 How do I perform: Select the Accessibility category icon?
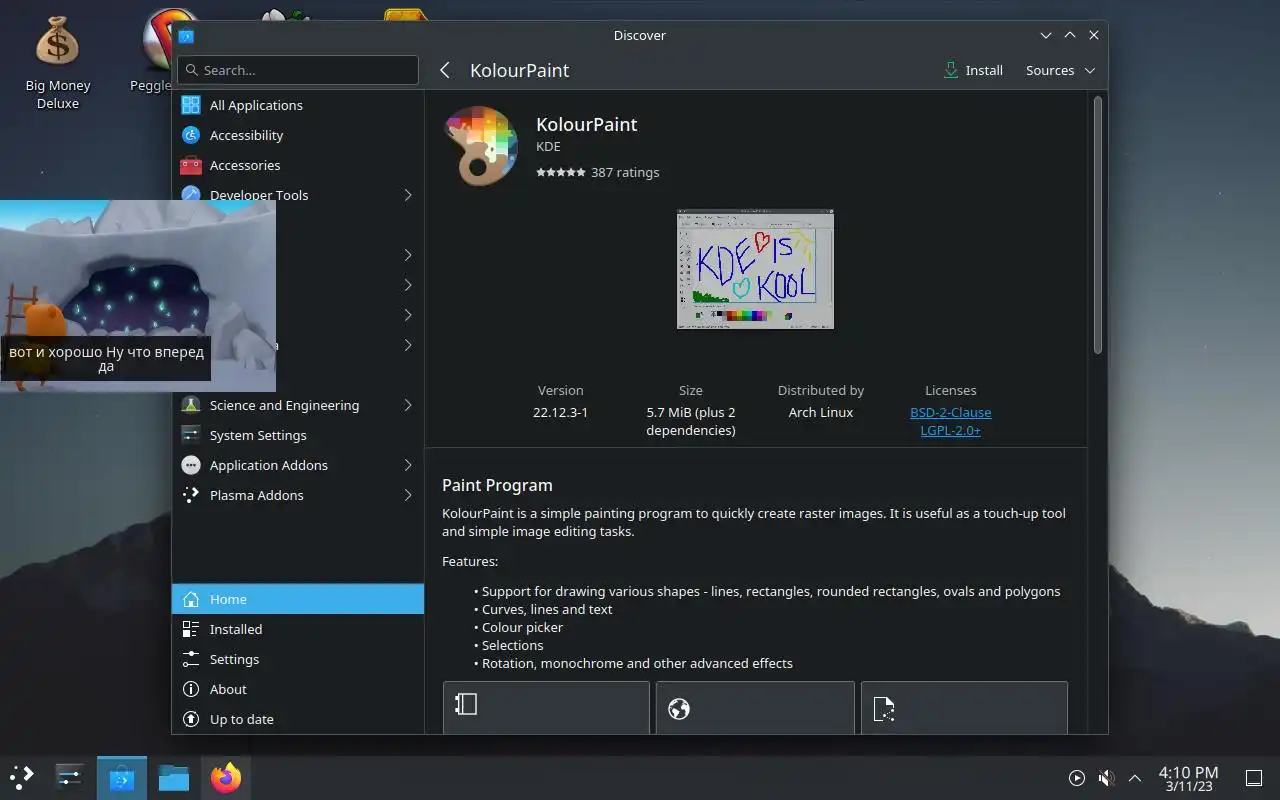(x=191, y=135)
